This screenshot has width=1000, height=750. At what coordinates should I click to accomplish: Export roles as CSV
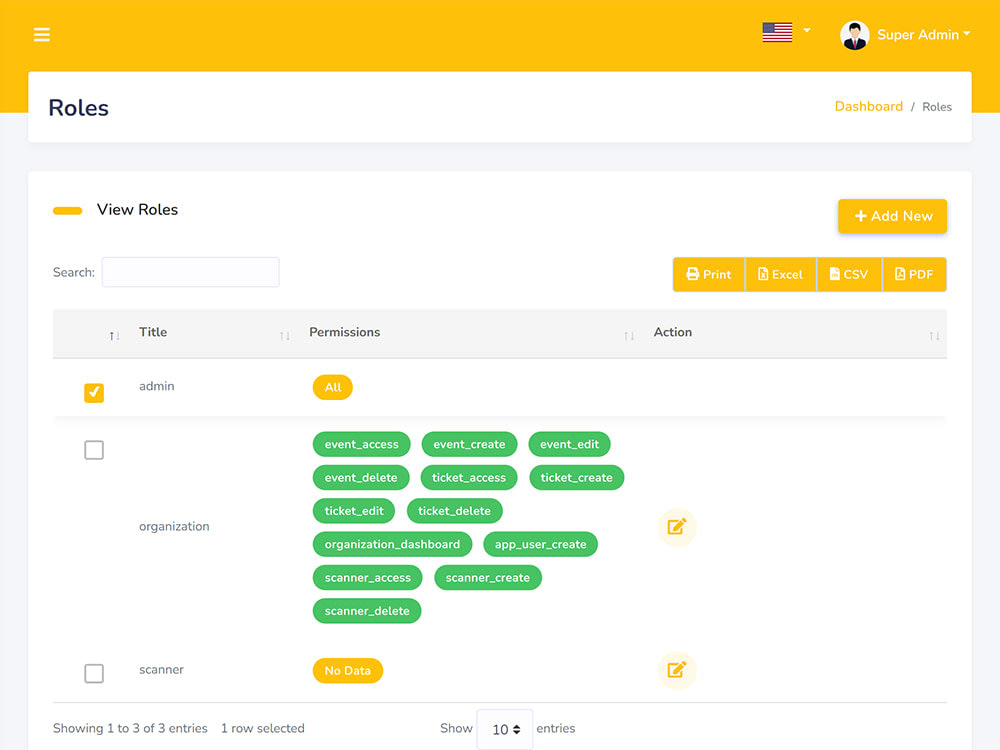coord(849,274)
